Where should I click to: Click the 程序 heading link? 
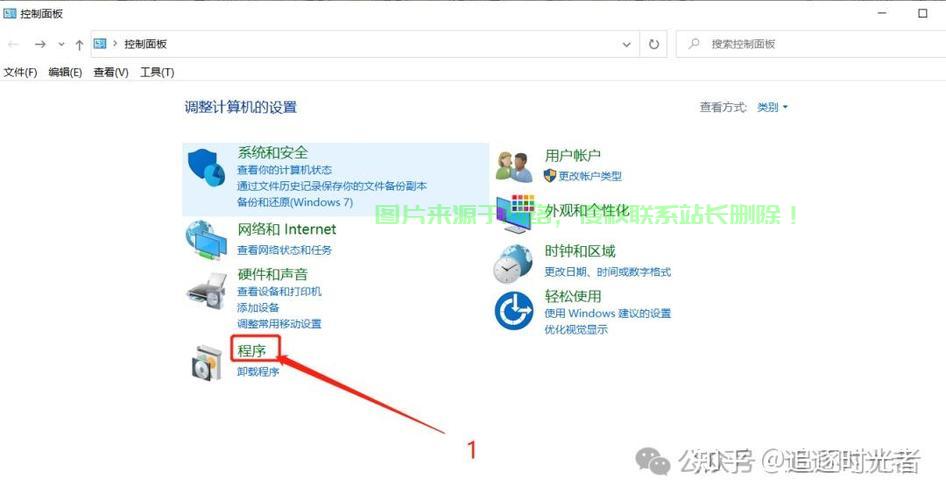click(252, 350)
